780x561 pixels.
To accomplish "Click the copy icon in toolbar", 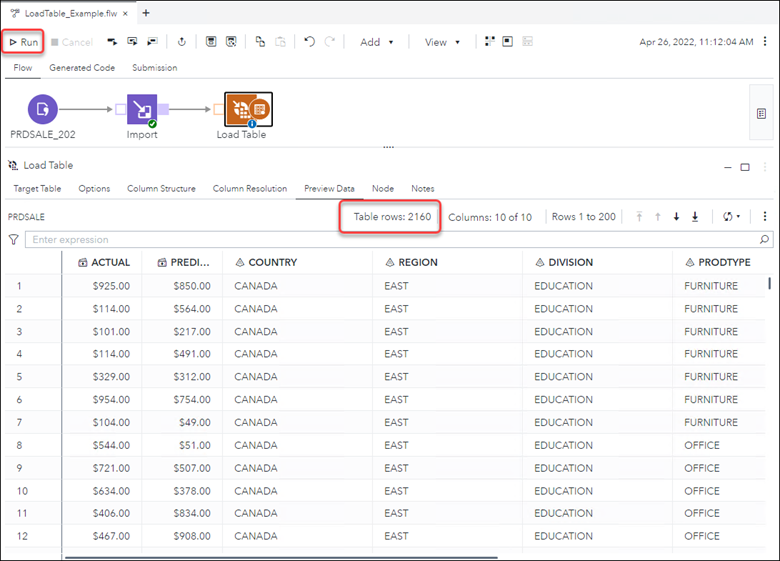I will click(x=260, y=42).
